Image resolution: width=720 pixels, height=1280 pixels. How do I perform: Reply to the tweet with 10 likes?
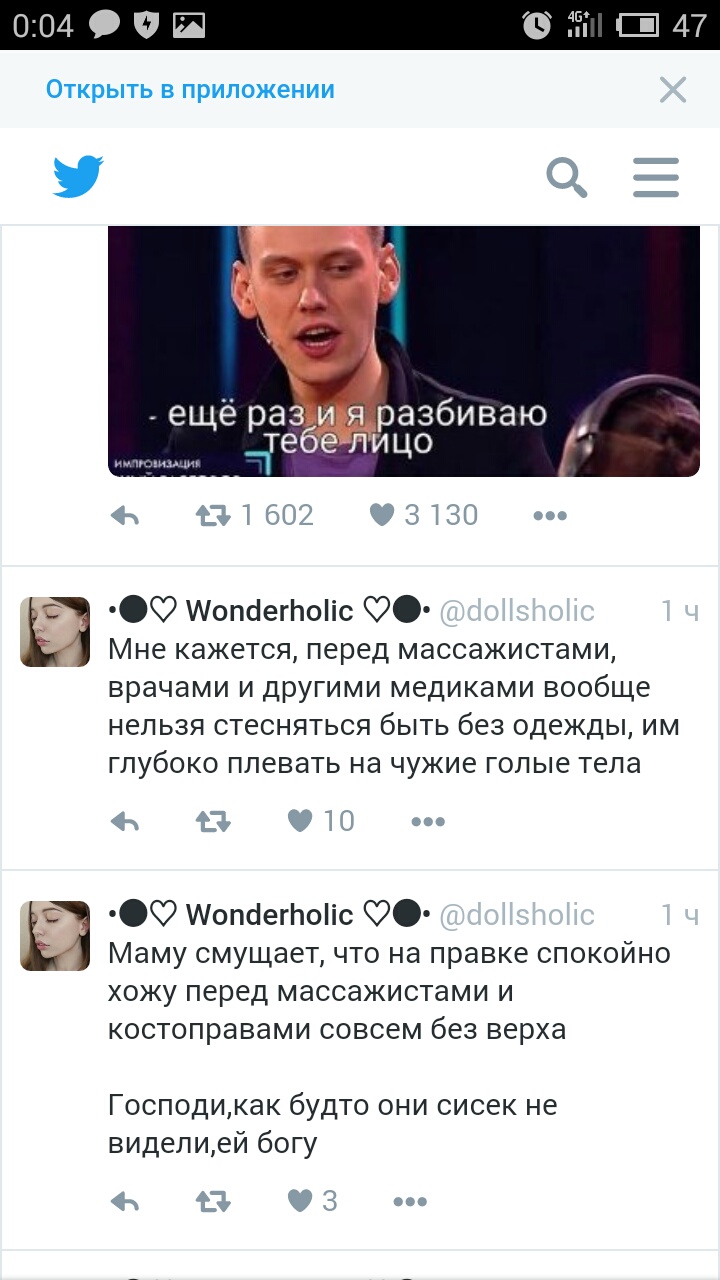coord(124,822)
